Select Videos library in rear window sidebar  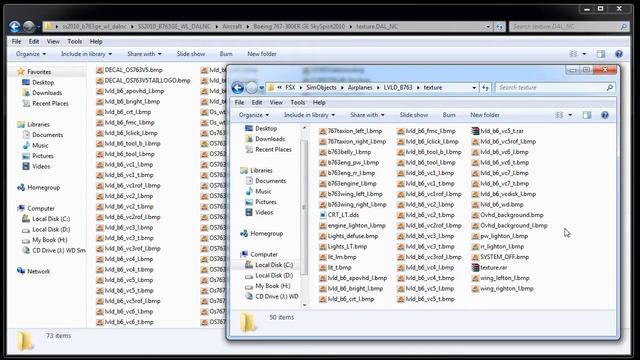click(x=36, y=167)
